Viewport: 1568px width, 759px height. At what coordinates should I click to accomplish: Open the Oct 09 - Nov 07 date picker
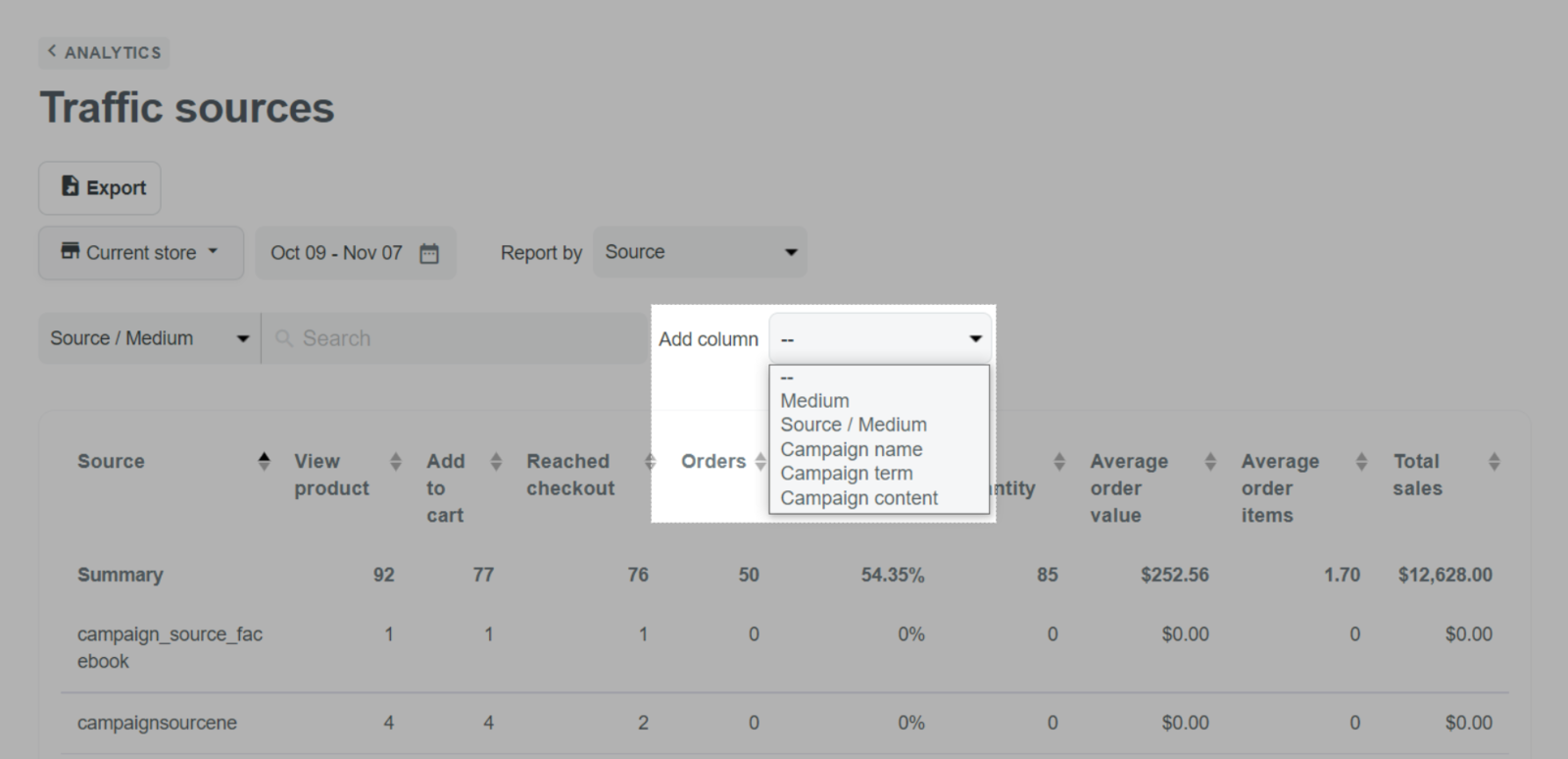pyautogui.click(x=356, y=253)
